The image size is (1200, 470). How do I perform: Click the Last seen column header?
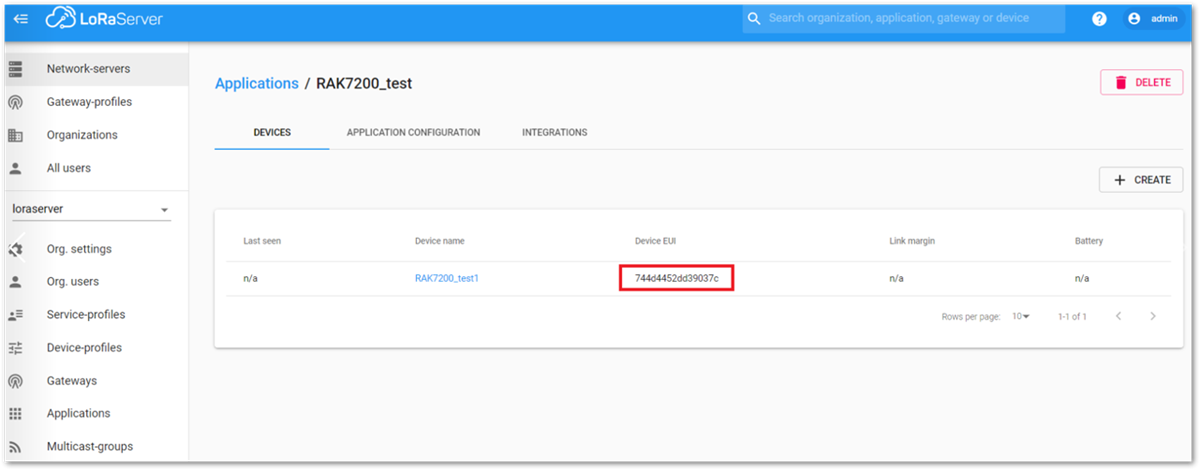262,241
